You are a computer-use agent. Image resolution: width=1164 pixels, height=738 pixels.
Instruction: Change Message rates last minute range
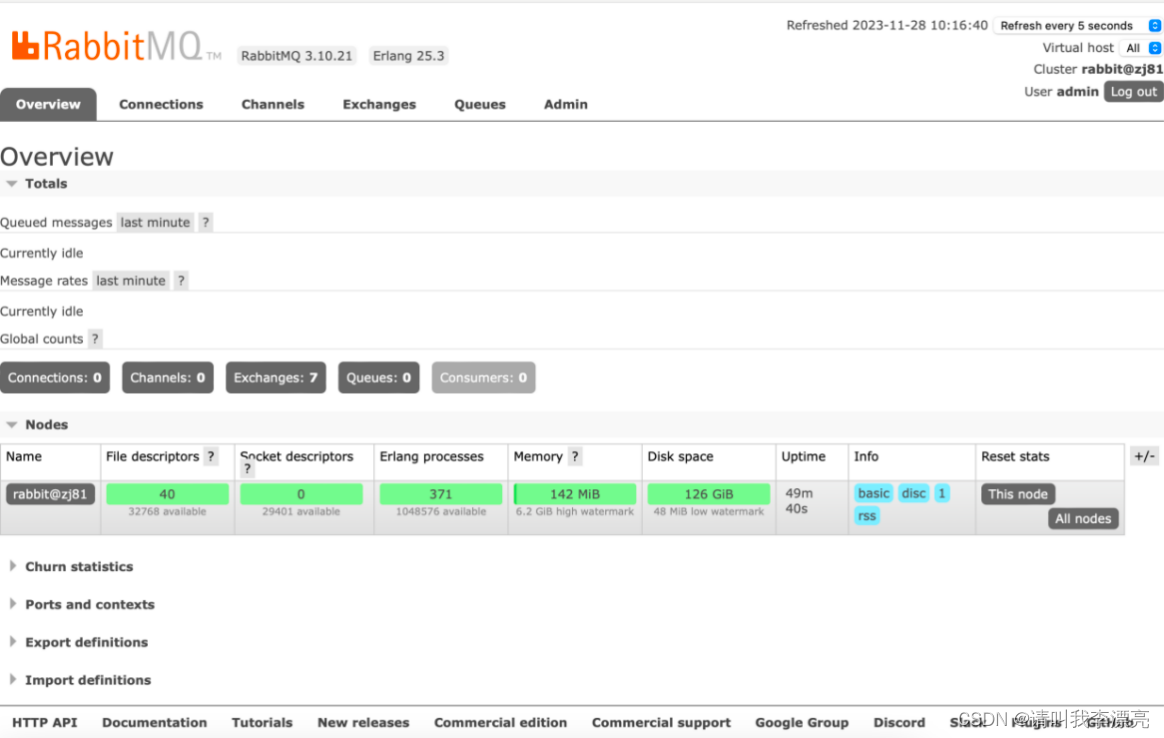131,281
